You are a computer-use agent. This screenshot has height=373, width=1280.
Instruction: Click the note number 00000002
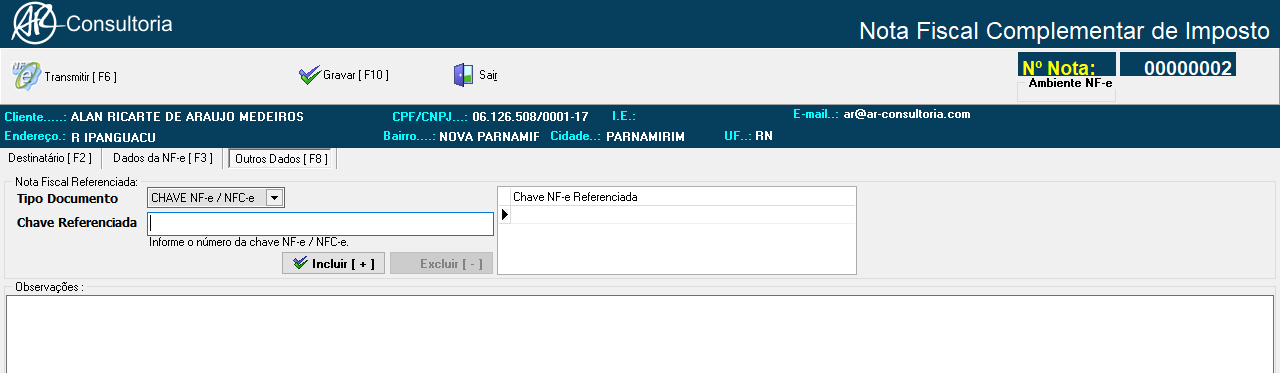click(1187, 68)
